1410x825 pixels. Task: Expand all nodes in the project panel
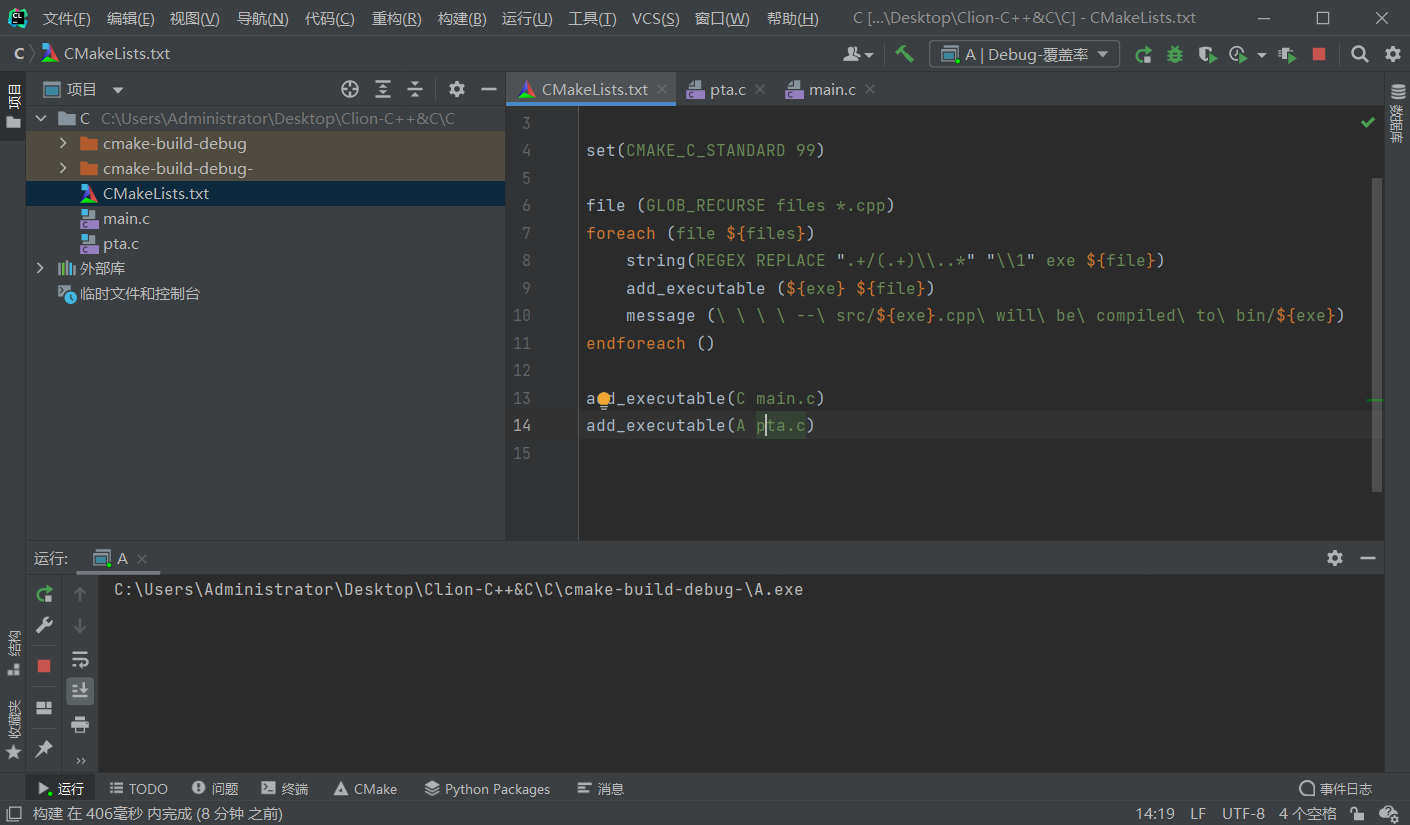pyautogui.click(x=383, y=89)
